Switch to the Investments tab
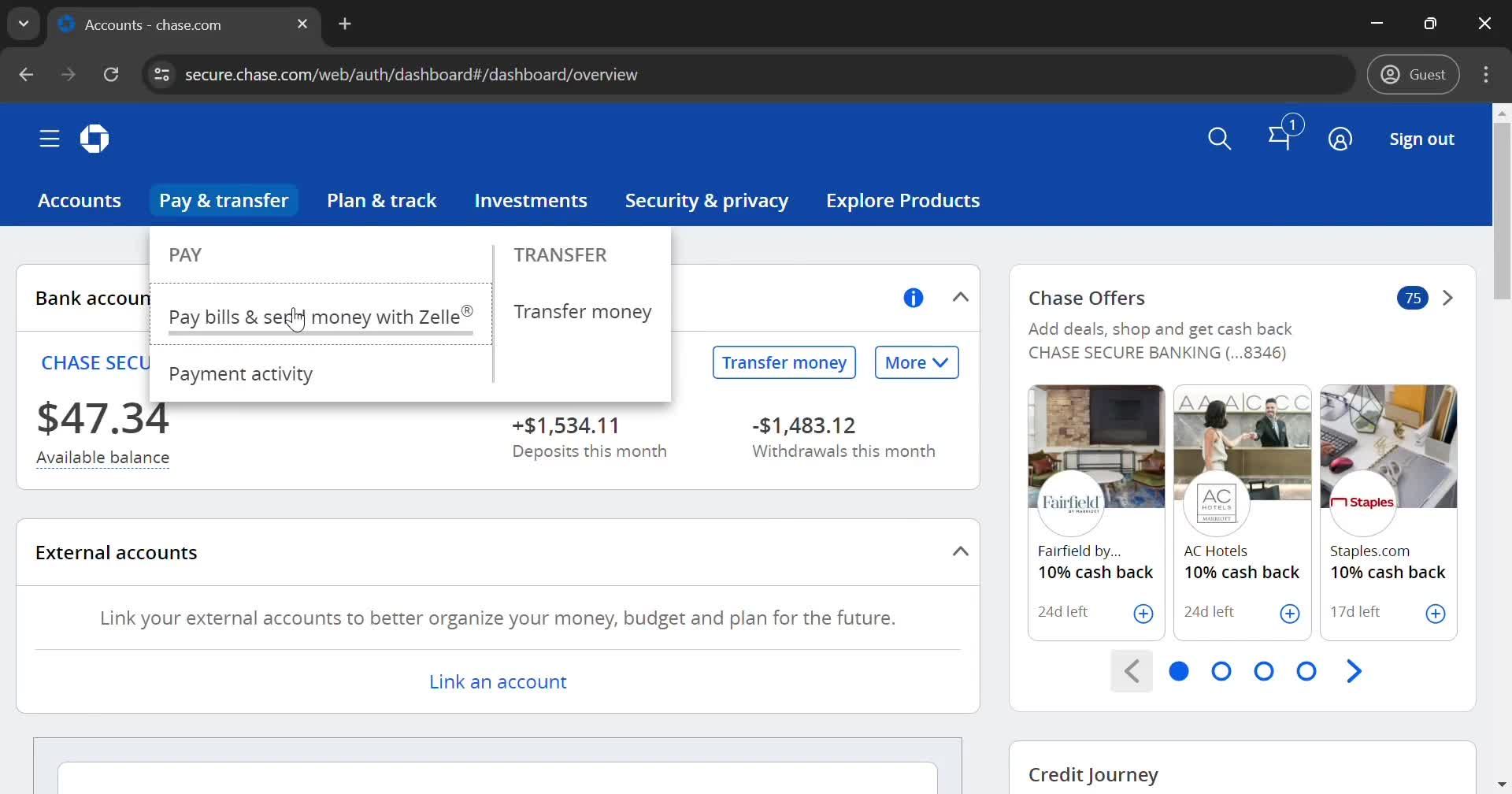 click(x=530, y=200)
